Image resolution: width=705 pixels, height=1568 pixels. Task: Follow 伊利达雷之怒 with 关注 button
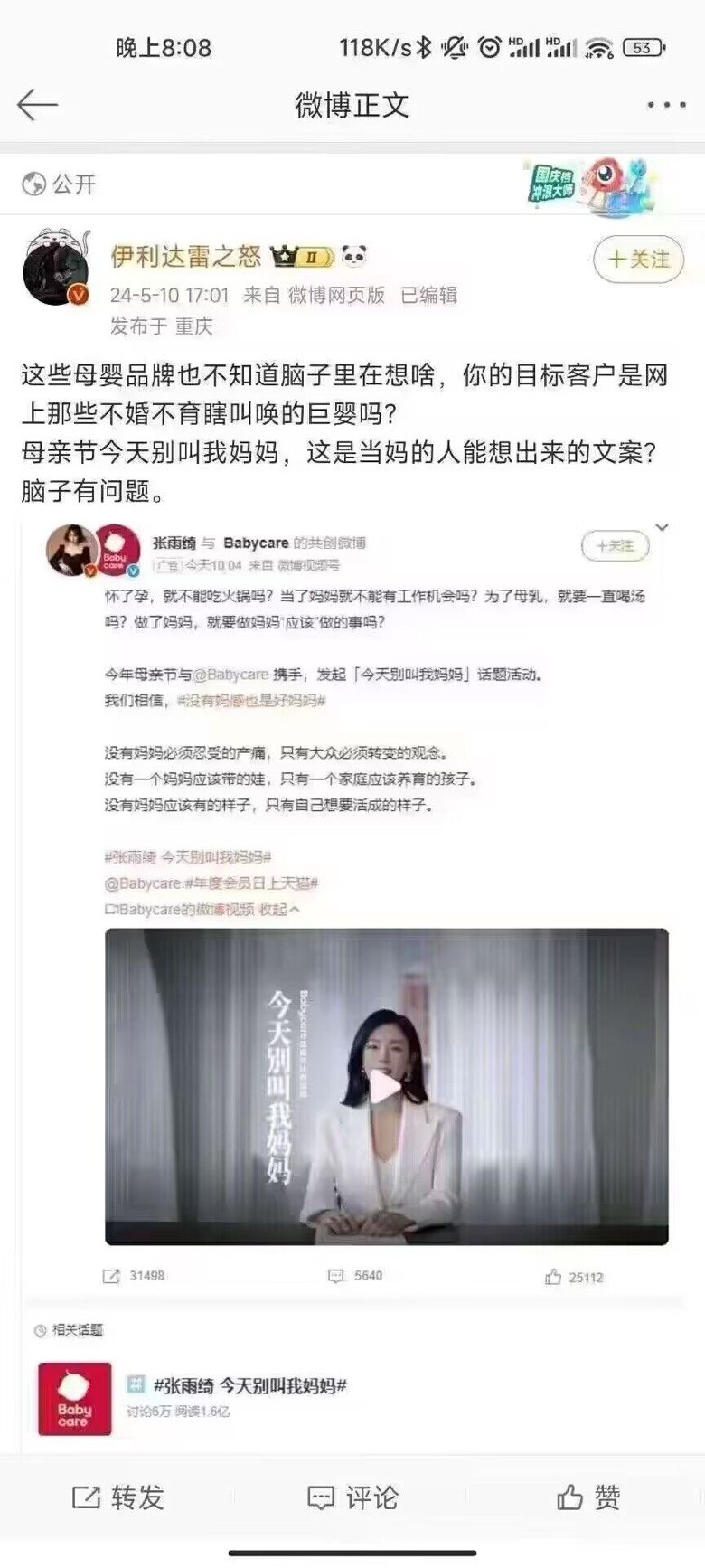[x=638, y=260]
